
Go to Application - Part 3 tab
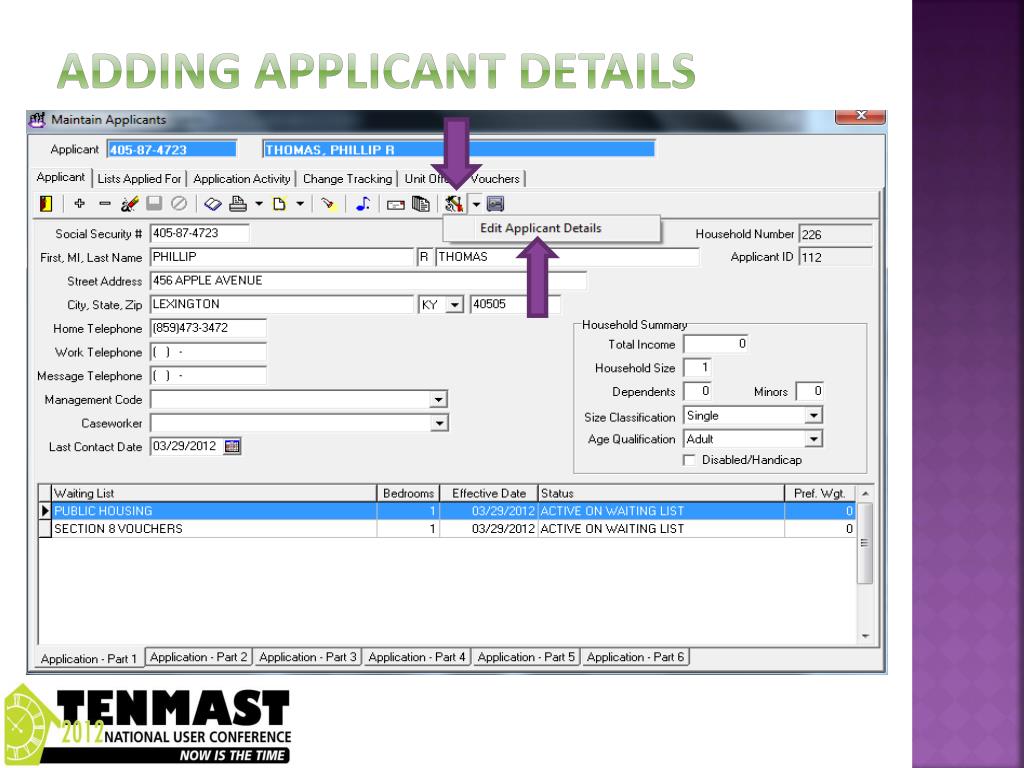[x=307, y=657]
